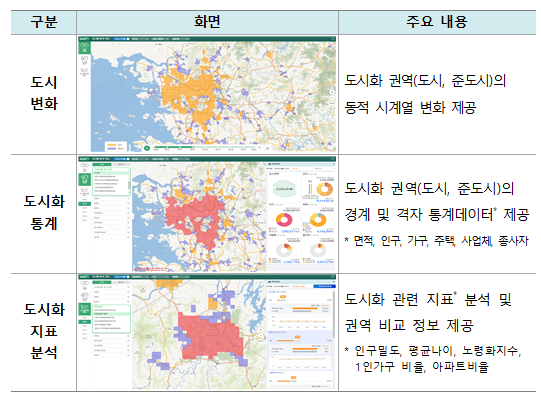Open the third sidebar icon in 도시 변화 screen
This screenshot has height=395, width=541.
click(85, 72)
